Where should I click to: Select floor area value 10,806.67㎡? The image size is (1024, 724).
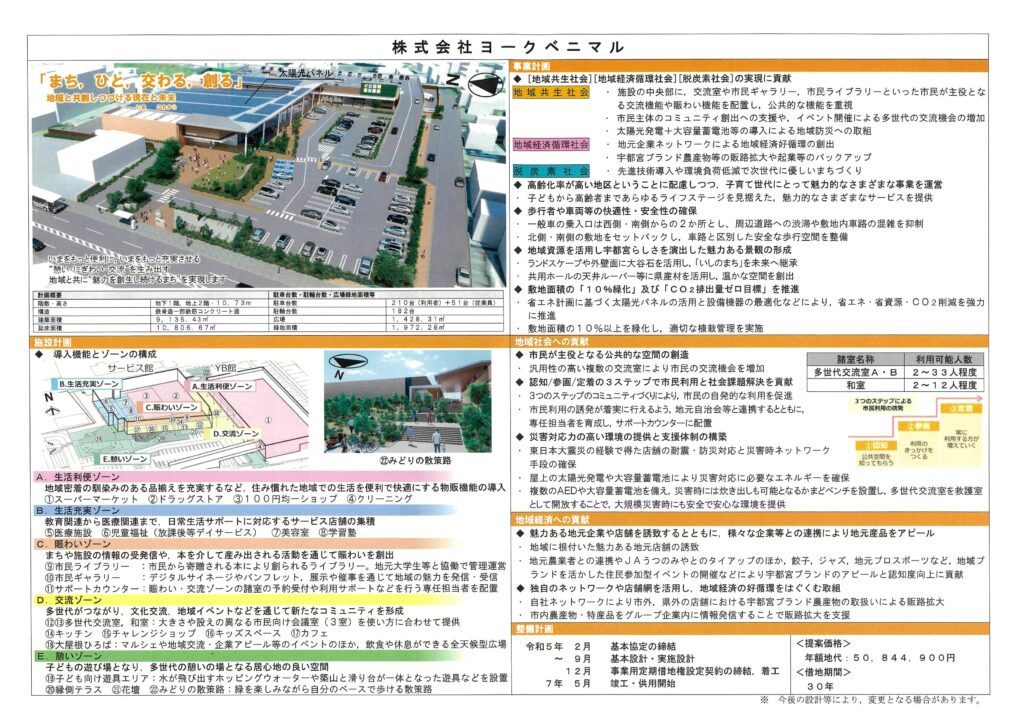(185, 328)
